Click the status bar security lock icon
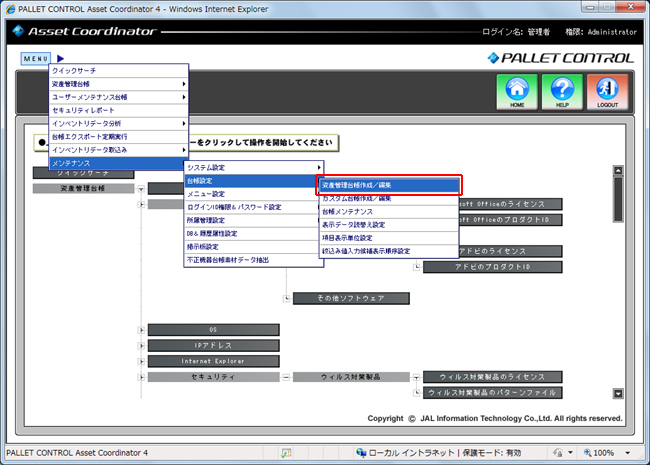Screen dimensions: 650x465 [558, 453]
